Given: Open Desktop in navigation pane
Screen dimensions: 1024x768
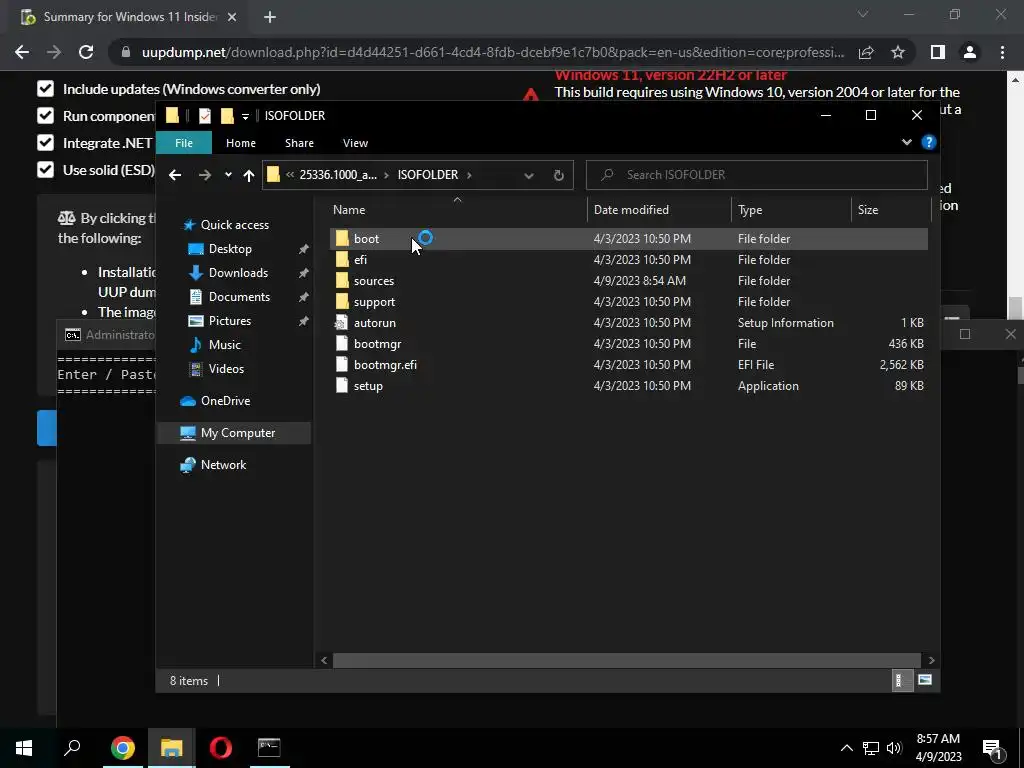Looking at the screenshot, I should click(230, 249).
